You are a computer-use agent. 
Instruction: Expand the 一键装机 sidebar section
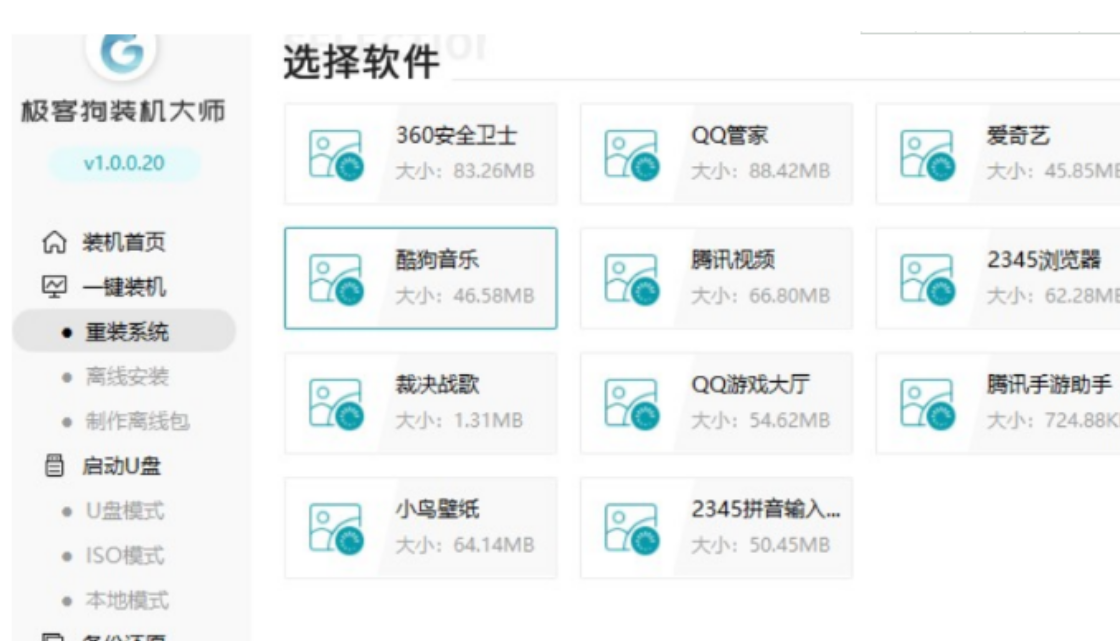tap(122, 288)
